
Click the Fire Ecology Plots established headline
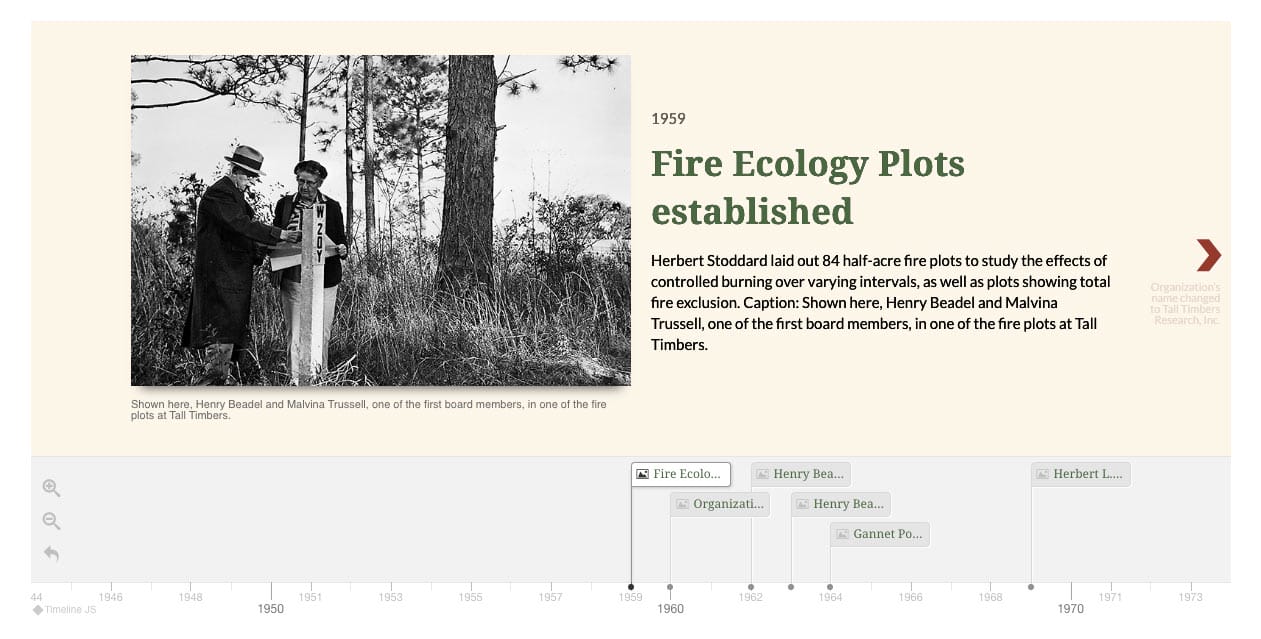807,187
